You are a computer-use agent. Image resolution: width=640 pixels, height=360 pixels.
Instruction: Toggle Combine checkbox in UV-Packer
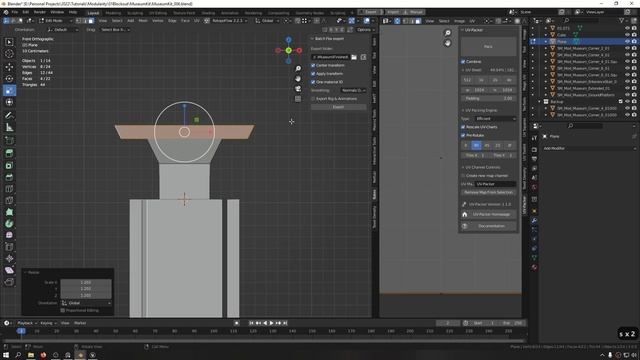463,62
